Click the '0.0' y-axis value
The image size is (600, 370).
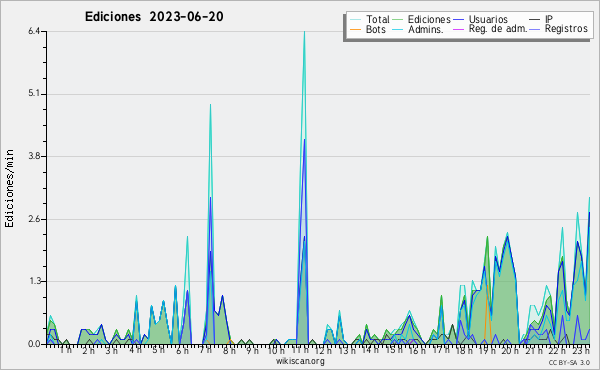34,344
